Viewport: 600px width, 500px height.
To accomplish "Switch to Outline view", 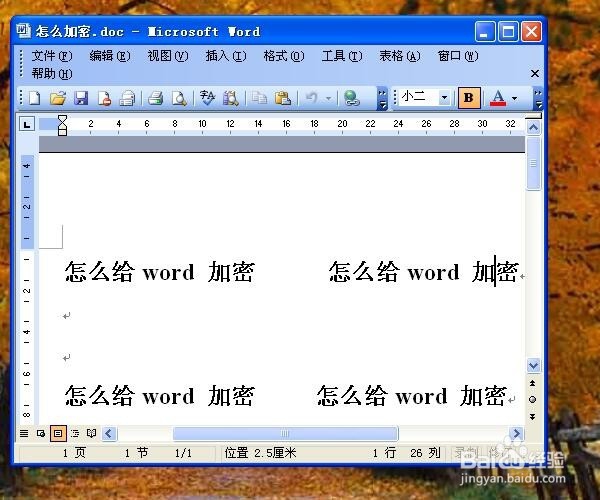I will click(75, 433).
